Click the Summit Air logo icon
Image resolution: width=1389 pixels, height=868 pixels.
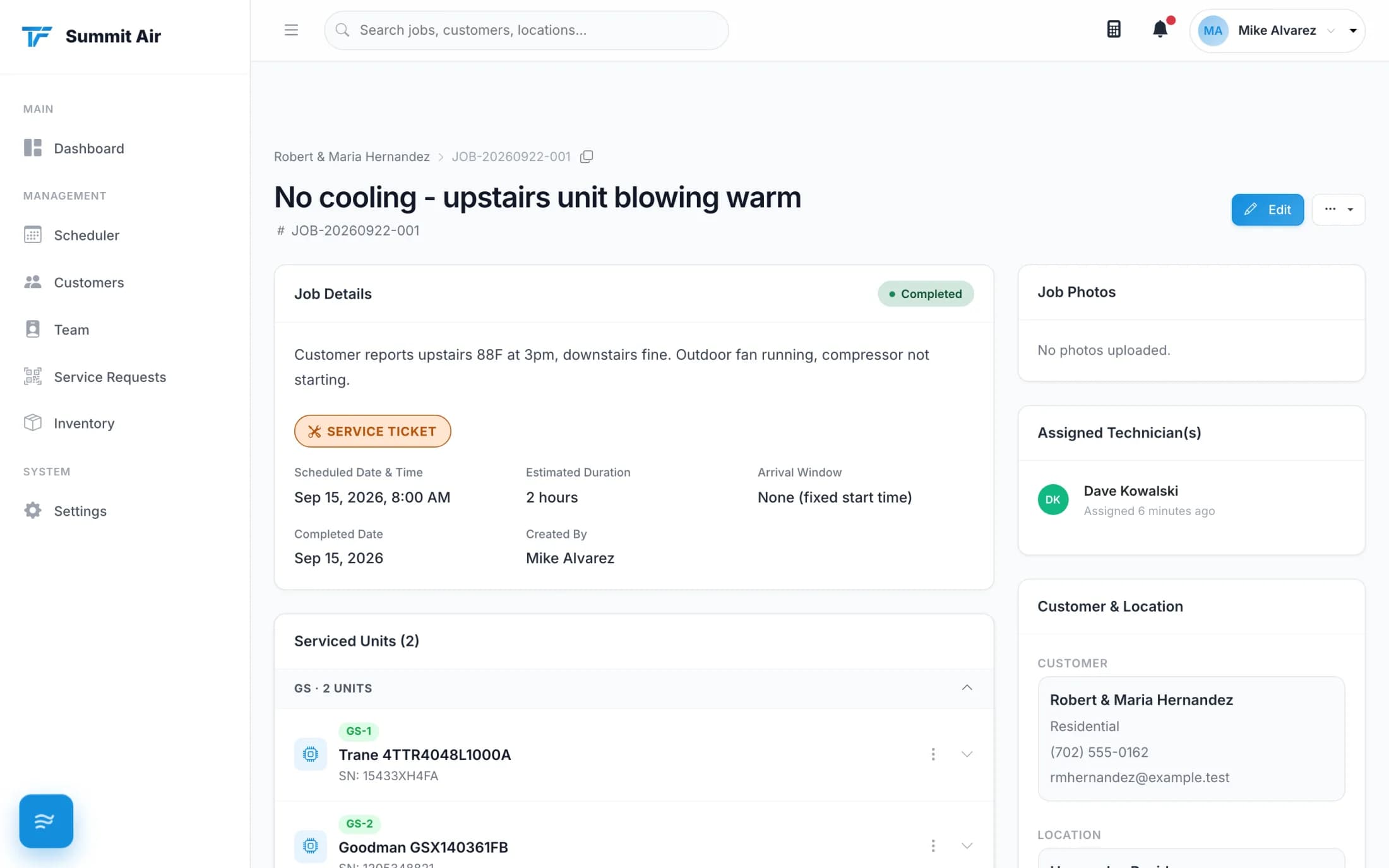click(37, 36)
